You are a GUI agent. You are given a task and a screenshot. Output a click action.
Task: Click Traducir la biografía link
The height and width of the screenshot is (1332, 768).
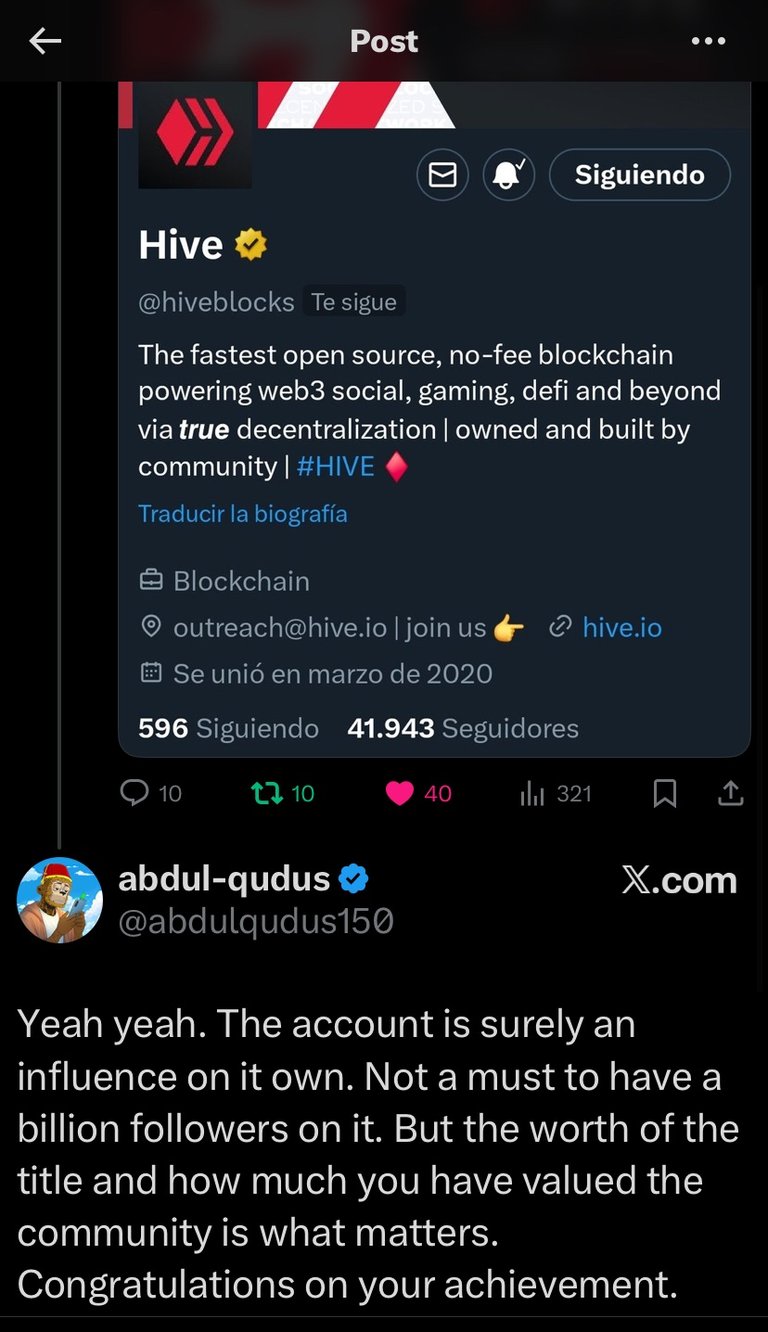coord(243,514)
